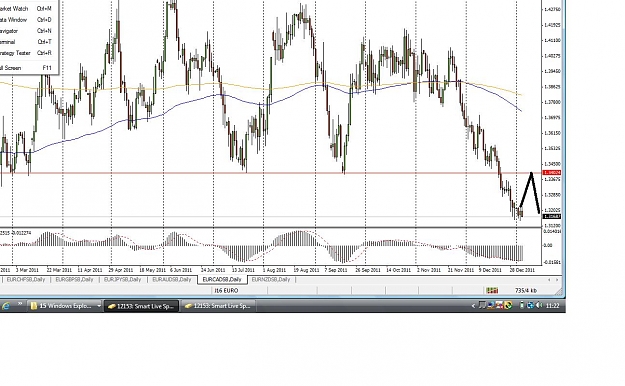Select the Navigator menu entry
This screenshot has width=625, height=386.
(29, 31)
